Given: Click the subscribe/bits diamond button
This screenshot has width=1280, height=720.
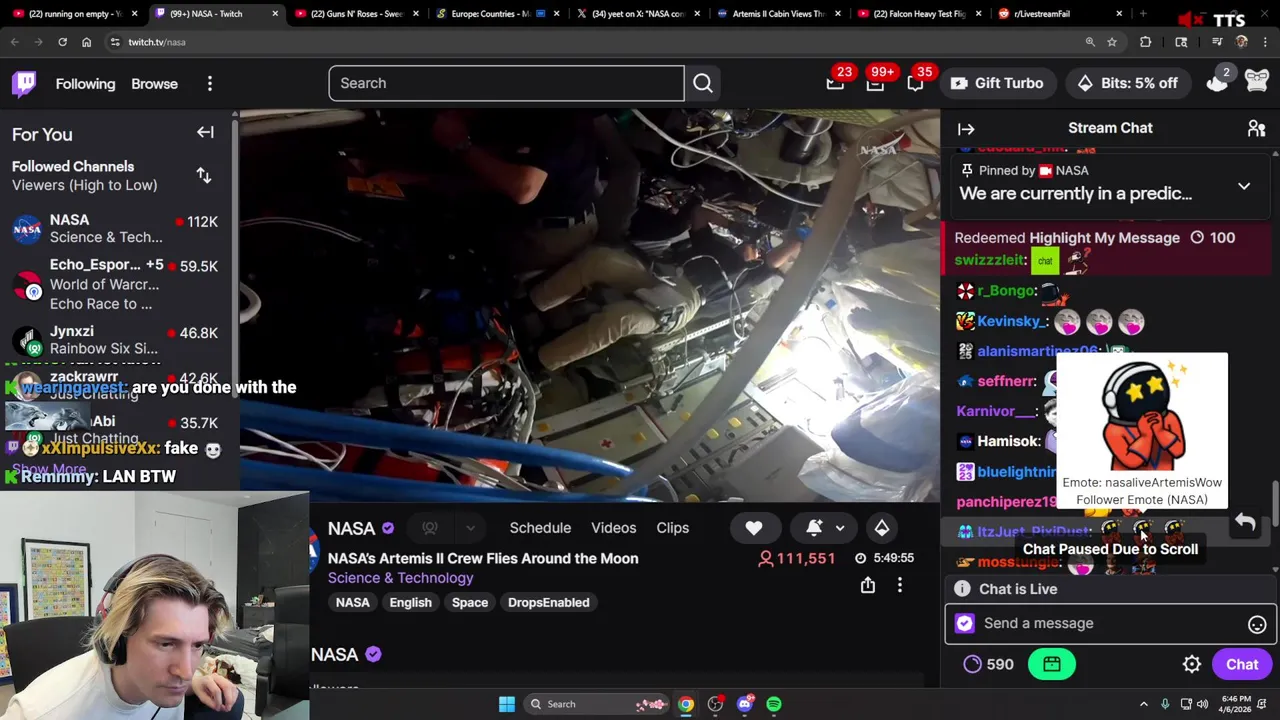Looking at the screenshot, I should 881,528.
